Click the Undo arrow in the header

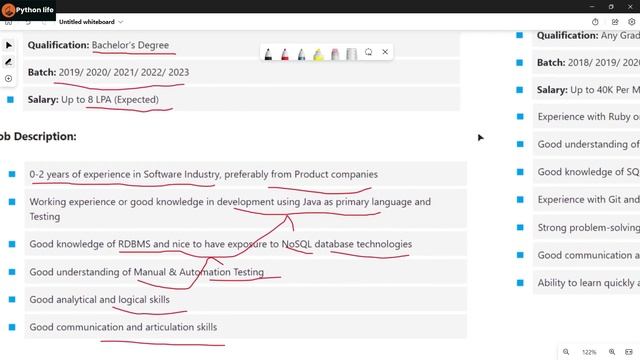[x=28, y=23]
